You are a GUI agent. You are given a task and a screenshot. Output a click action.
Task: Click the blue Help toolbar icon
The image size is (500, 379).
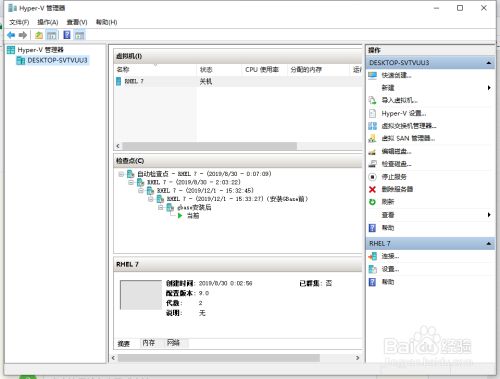67,35
